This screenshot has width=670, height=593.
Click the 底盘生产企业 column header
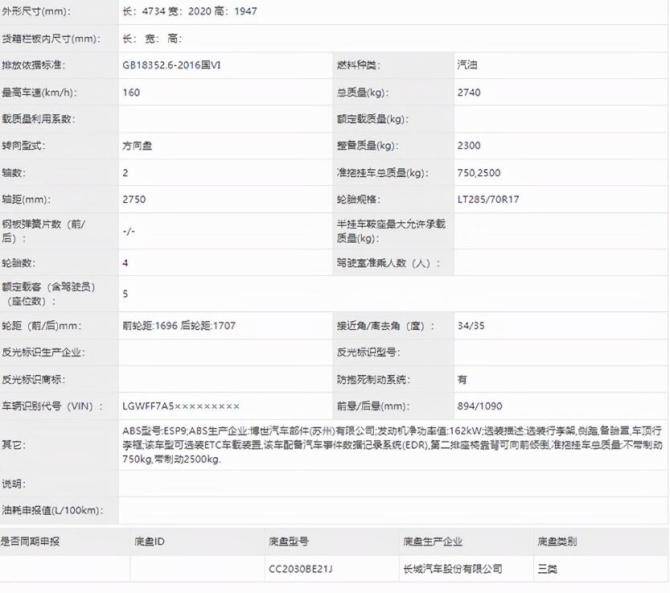pyautogui.click(x=432, y=542)
